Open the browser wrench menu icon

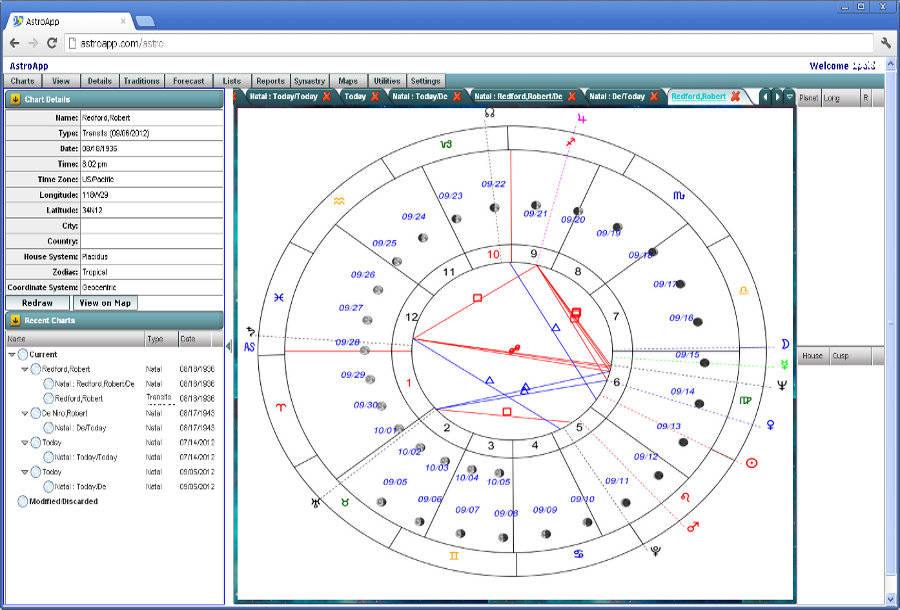click(x=885, y=43)
